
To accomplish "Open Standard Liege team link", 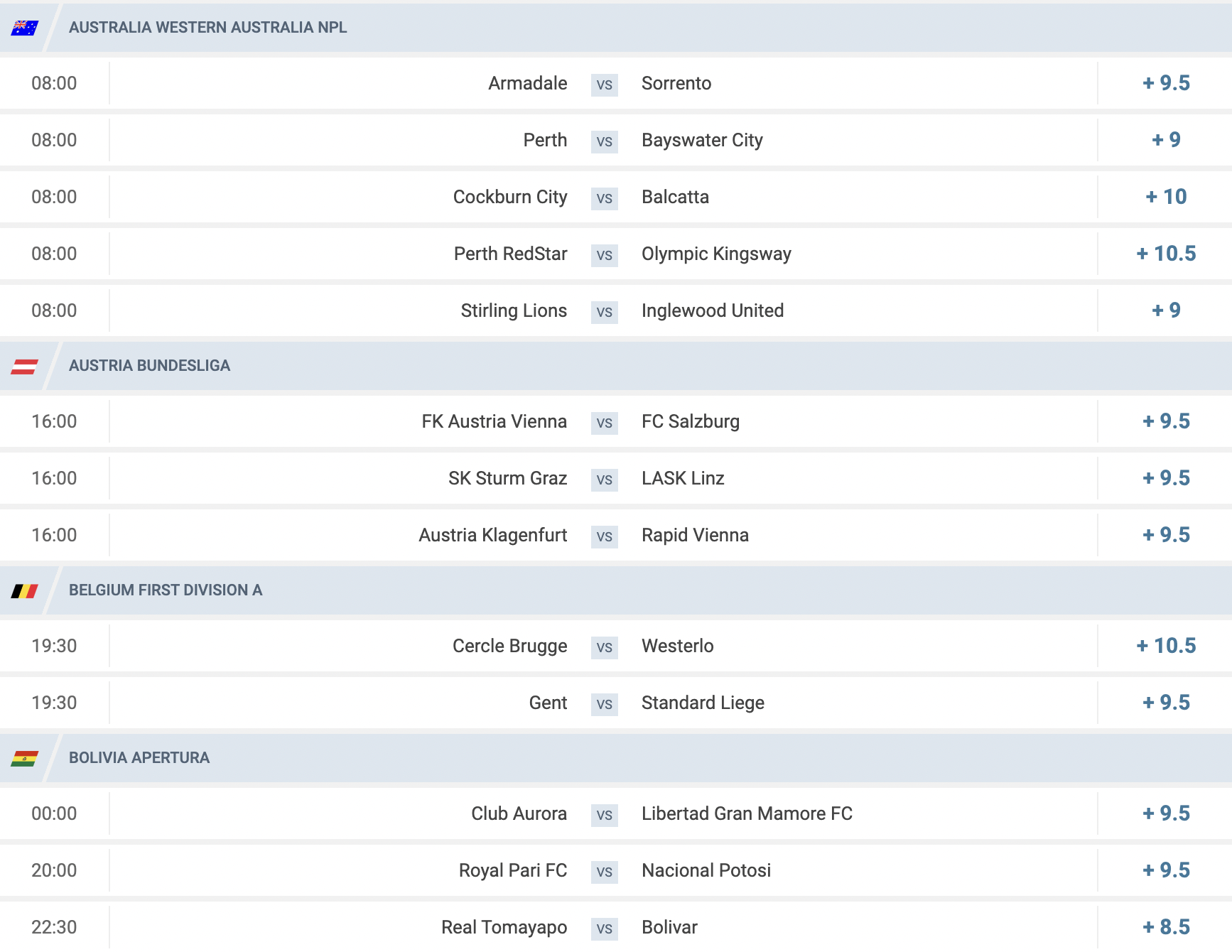I will tap(703, 703).
